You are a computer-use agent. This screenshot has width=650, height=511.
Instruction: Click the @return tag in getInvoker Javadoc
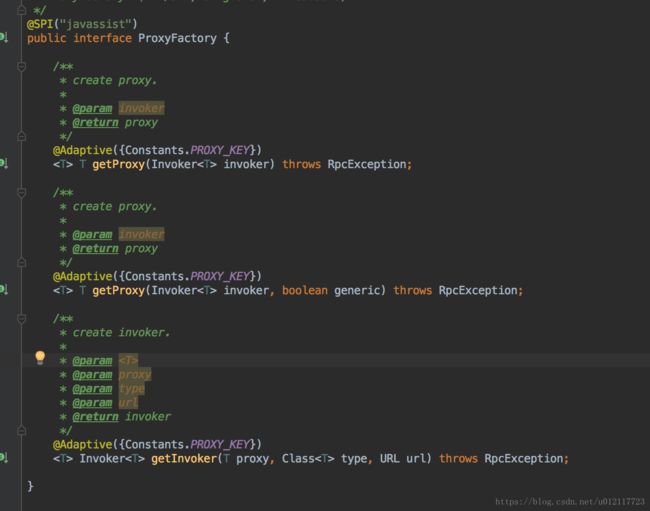(x=92, y=416)
